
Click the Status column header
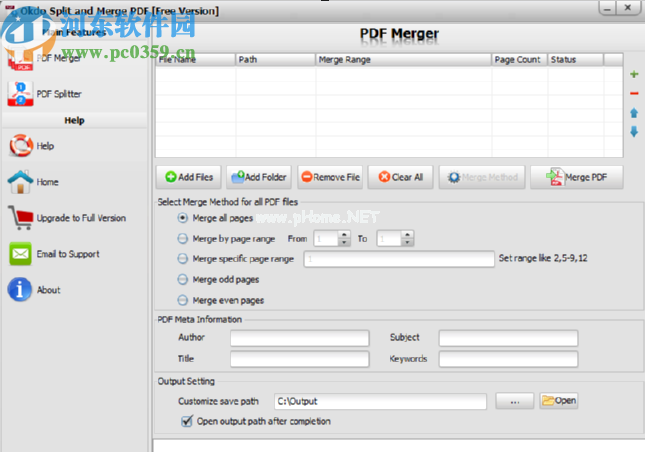575,60
